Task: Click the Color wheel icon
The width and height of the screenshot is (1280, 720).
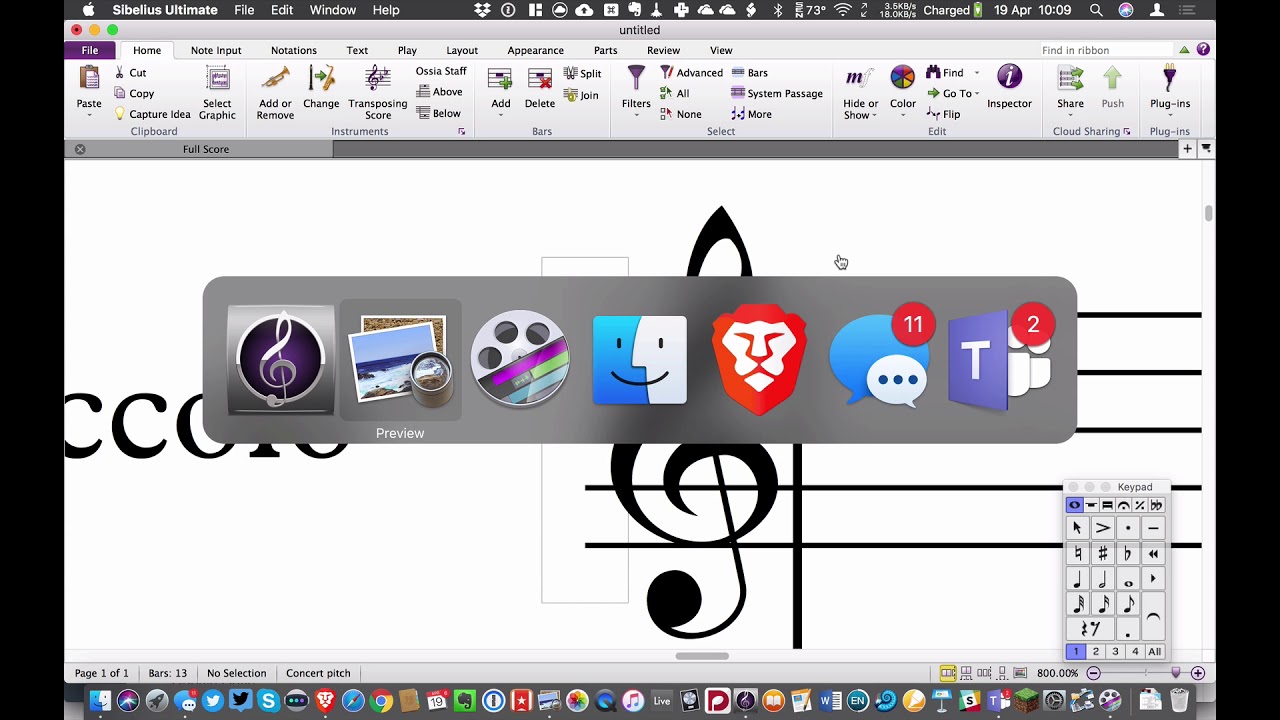Action: pos(902,79)
